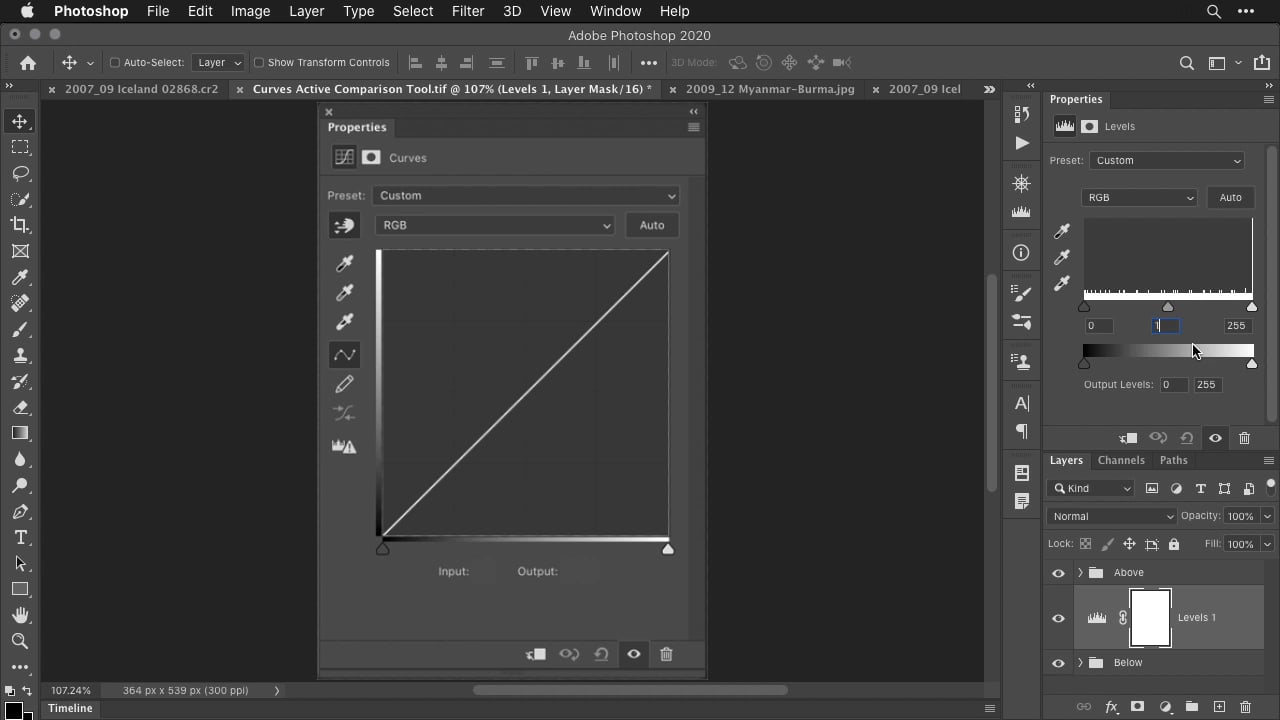Image resolution: width=1280 pixels, height=720 pixels.
Task: Expand the Above layer group
Action: [1080, 573]
